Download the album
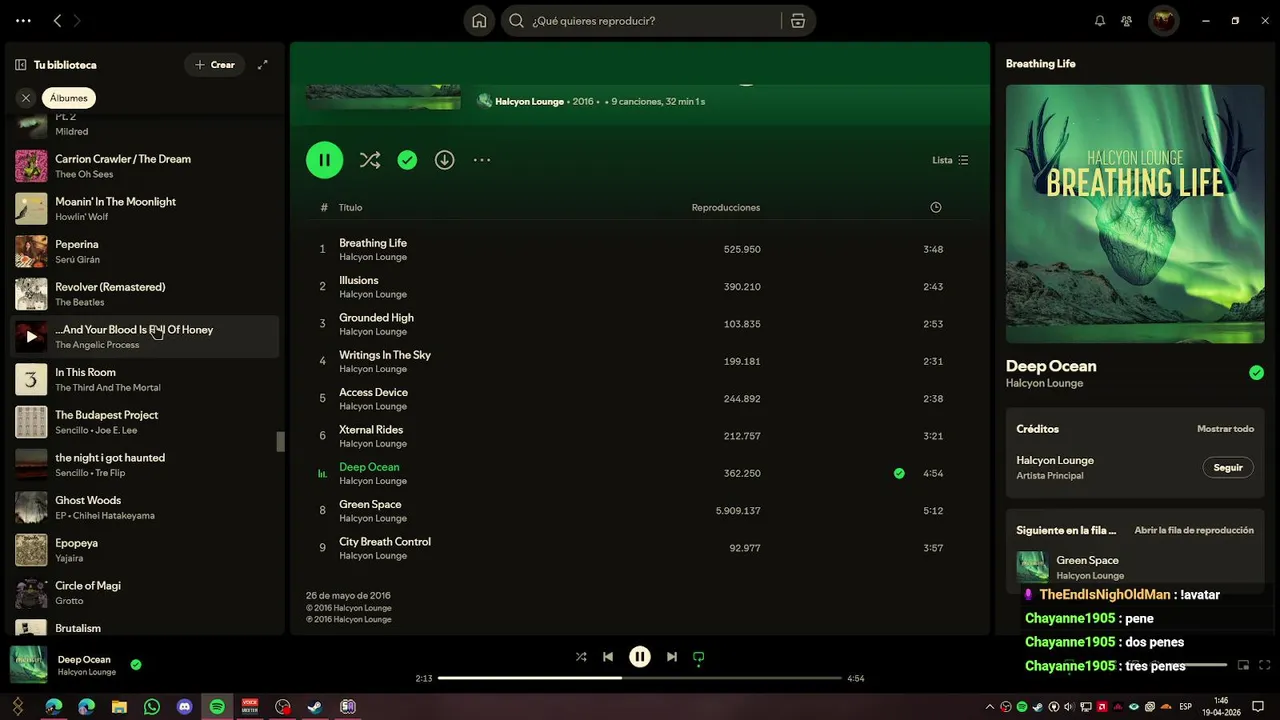This screenshot has height=720, width=1280. click(x=445, y=160)
